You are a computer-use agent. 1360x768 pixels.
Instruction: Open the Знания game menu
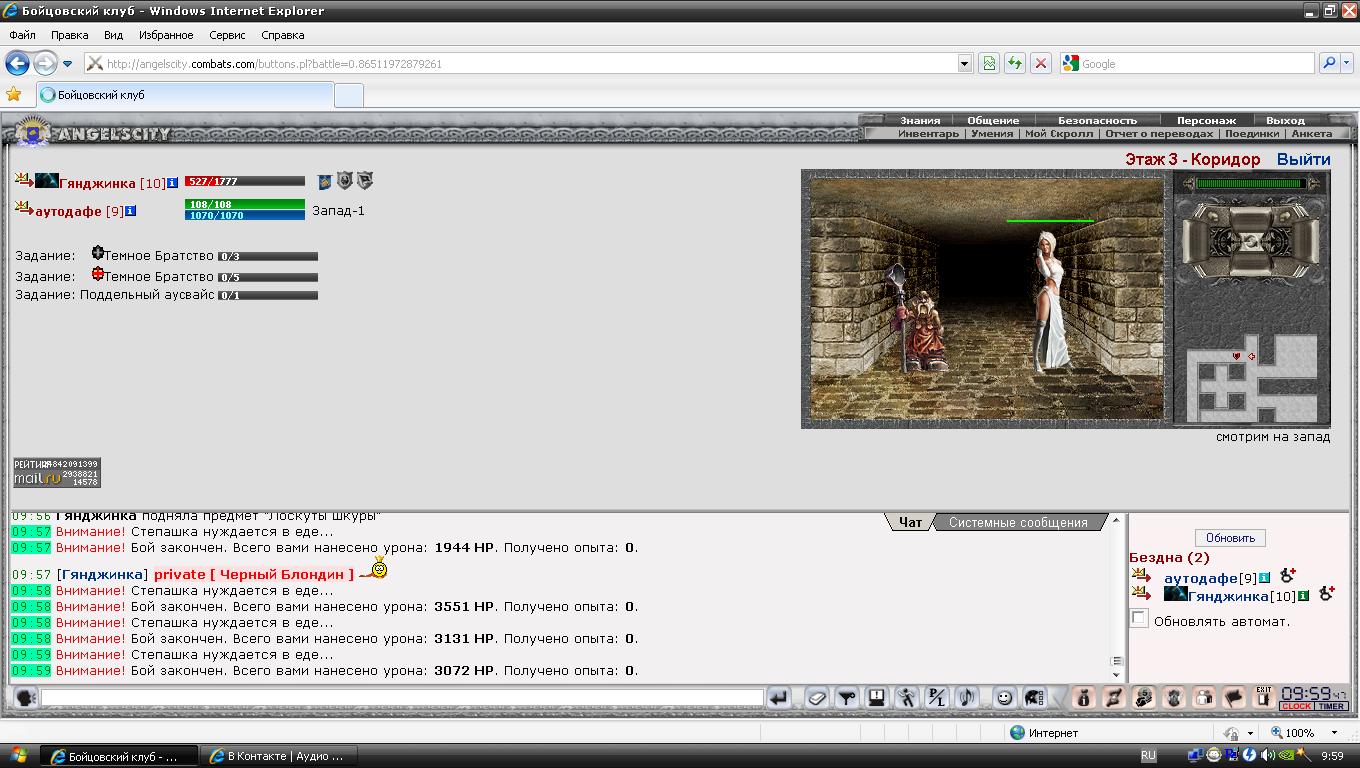tap(920, 120)
